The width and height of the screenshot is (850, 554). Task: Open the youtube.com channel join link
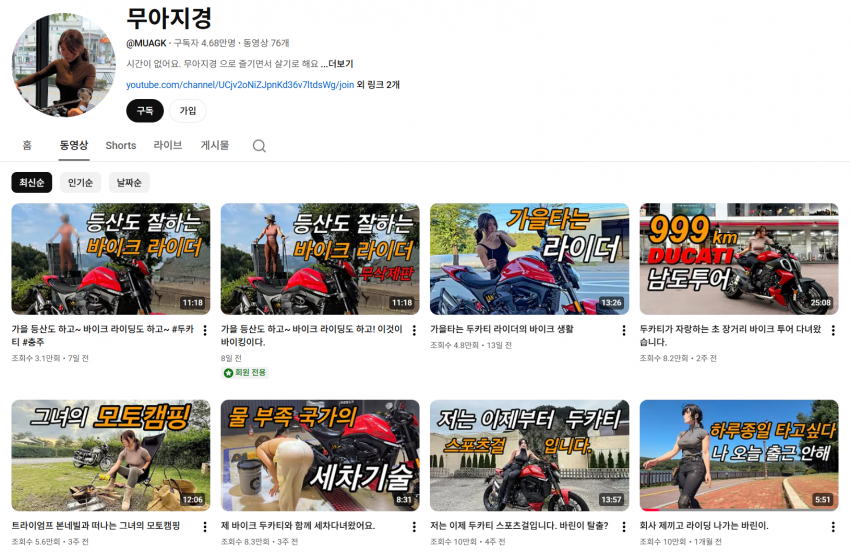pos(240,85)
